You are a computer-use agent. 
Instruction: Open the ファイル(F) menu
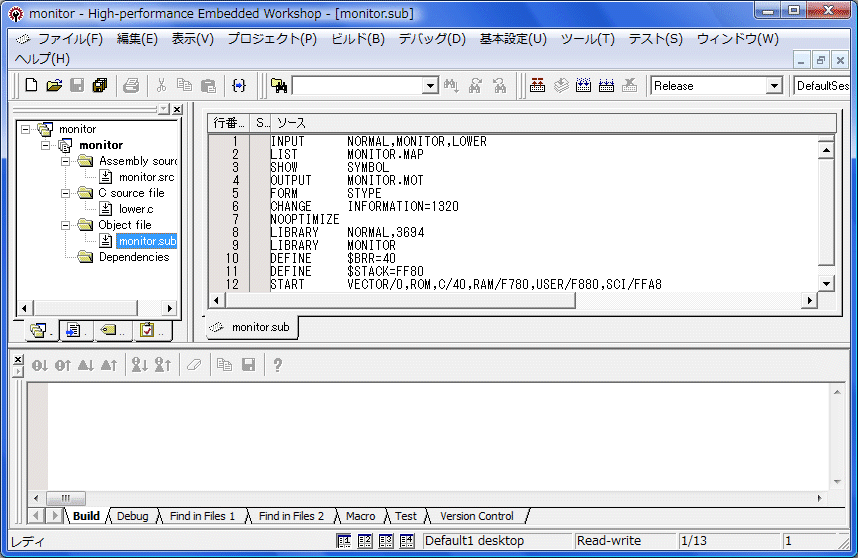pyautogui.click(x=69, y=39)
